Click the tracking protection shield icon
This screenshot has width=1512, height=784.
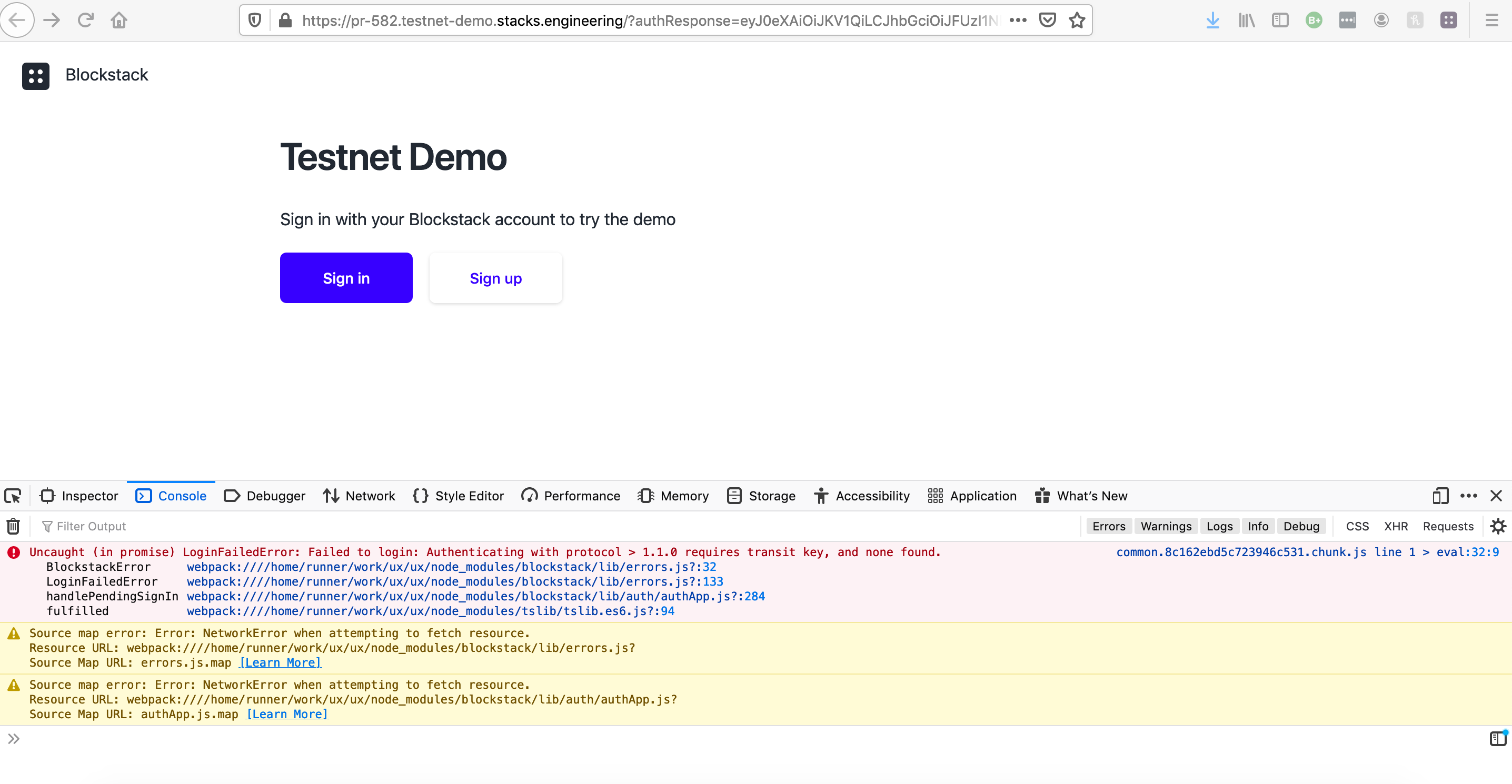tap(254, 19)
